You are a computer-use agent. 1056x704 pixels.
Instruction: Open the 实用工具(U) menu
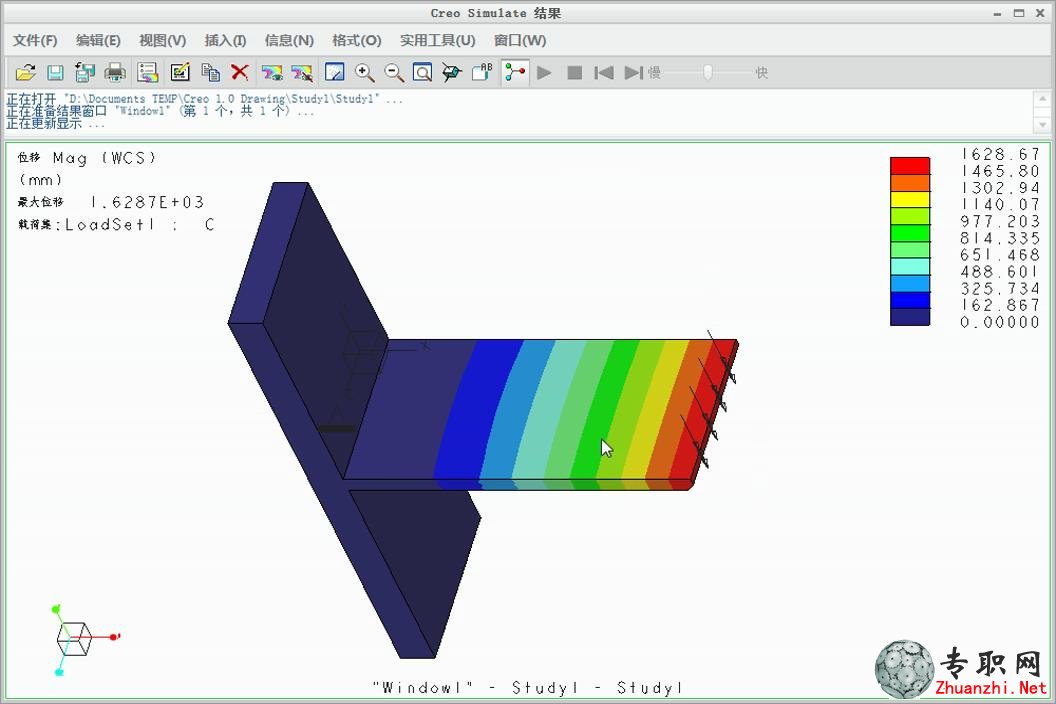click(x=438, y=40)
